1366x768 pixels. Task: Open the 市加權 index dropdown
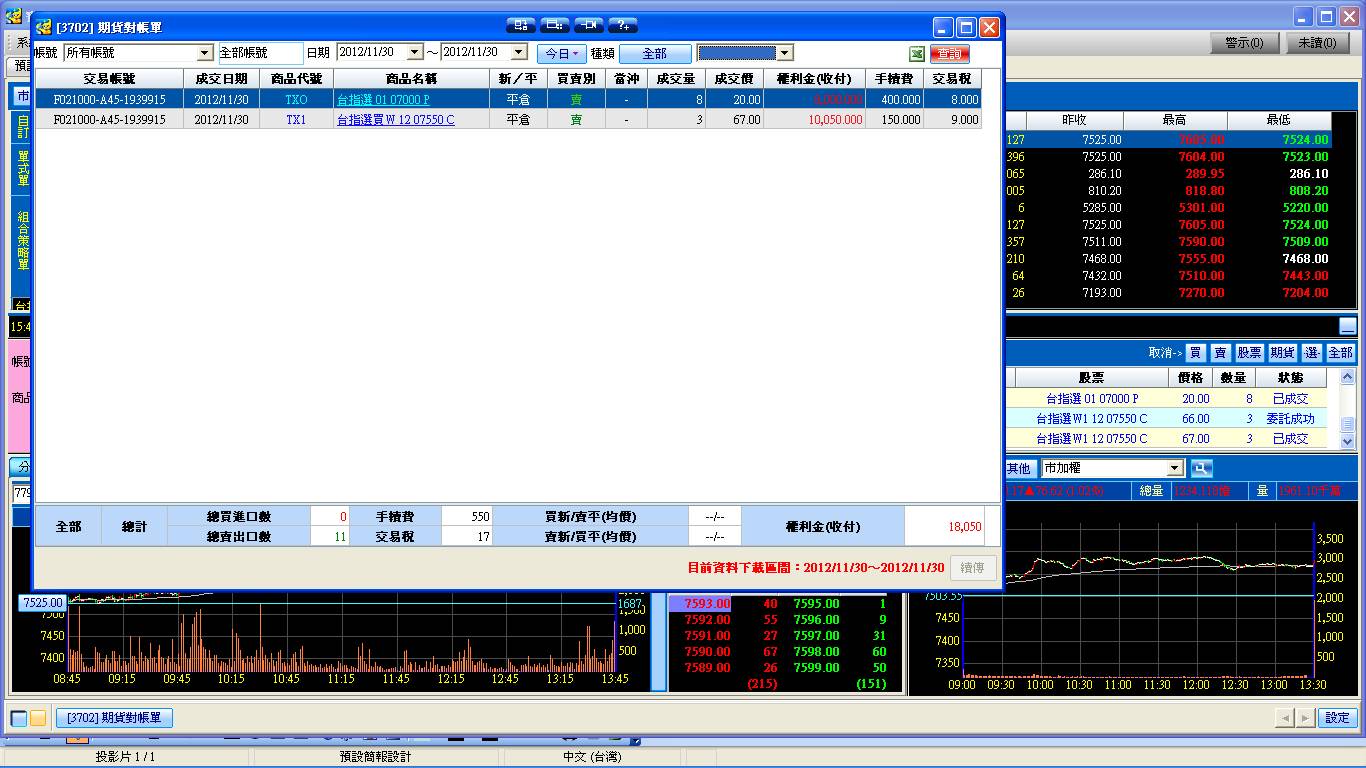[1176, 468]
